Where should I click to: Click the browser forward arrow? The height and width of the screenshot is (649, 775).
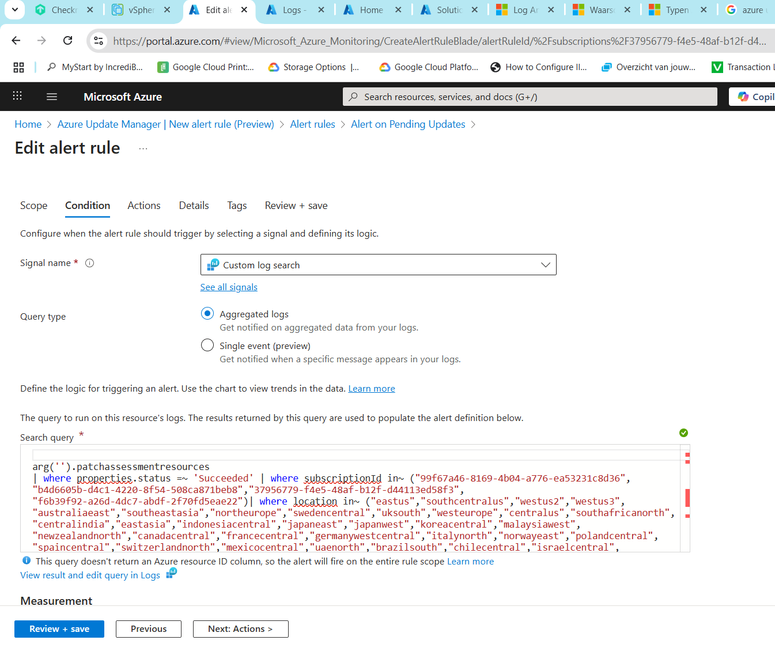click(42, 41)
